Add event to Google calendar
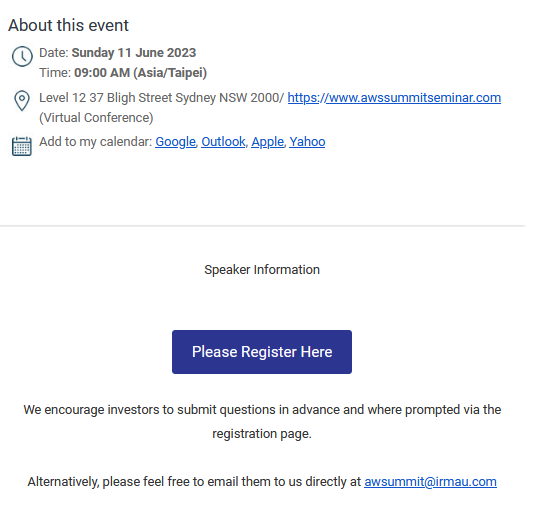The height and width of the screenshot is (505, 534). 175,142
